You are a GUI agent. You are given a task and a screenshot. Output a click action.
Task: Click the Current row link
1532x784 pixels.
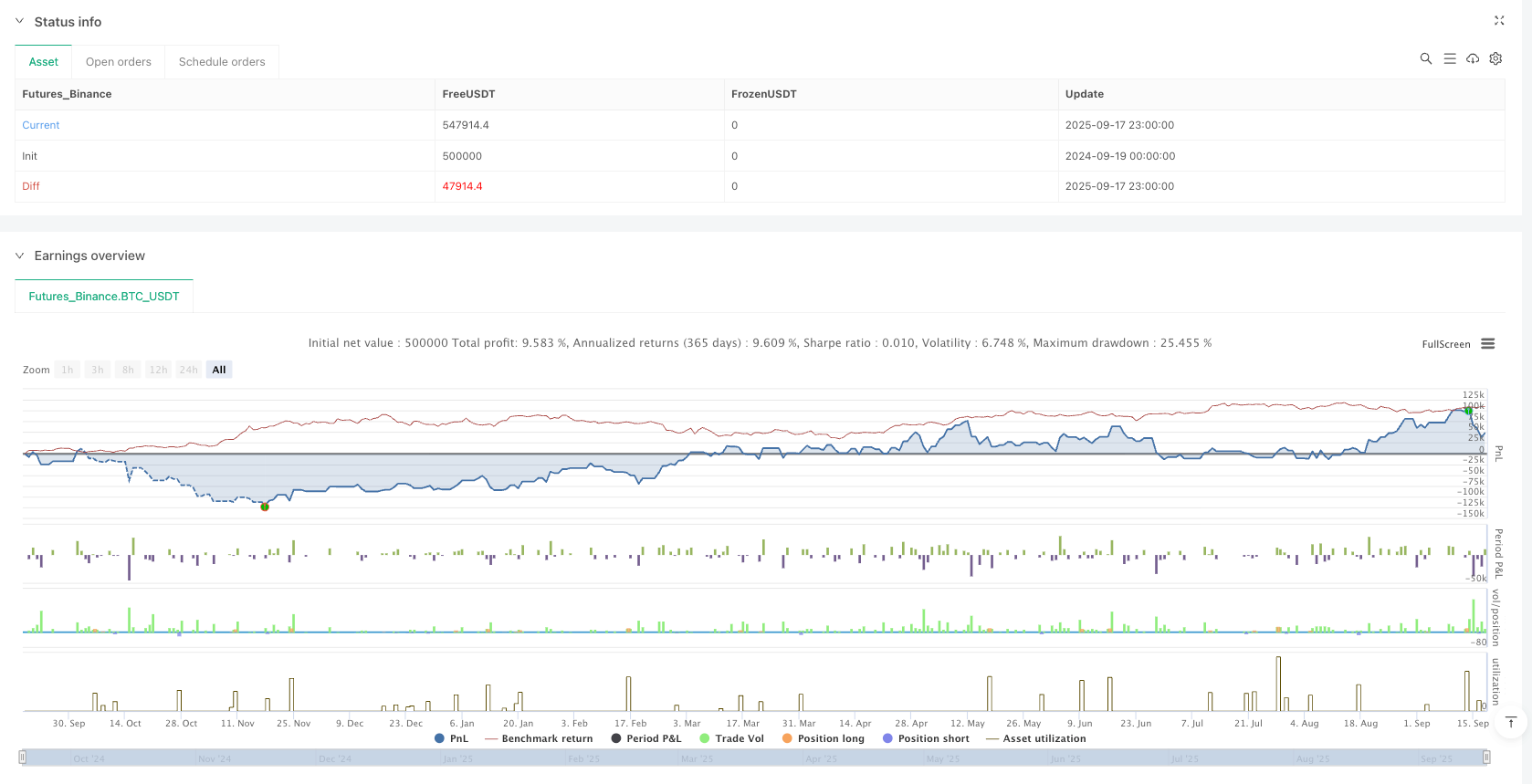click(x=41, y=125)
